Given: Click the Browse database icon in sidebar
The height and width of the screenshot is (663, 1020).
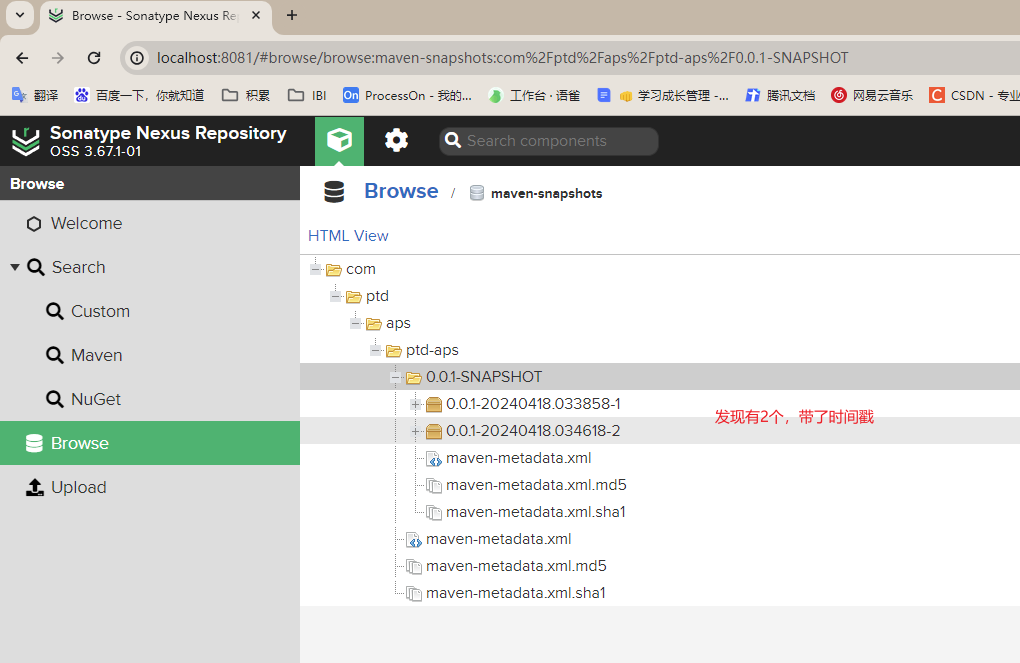Looking at the screenshot, I should (x=34, y=443).
